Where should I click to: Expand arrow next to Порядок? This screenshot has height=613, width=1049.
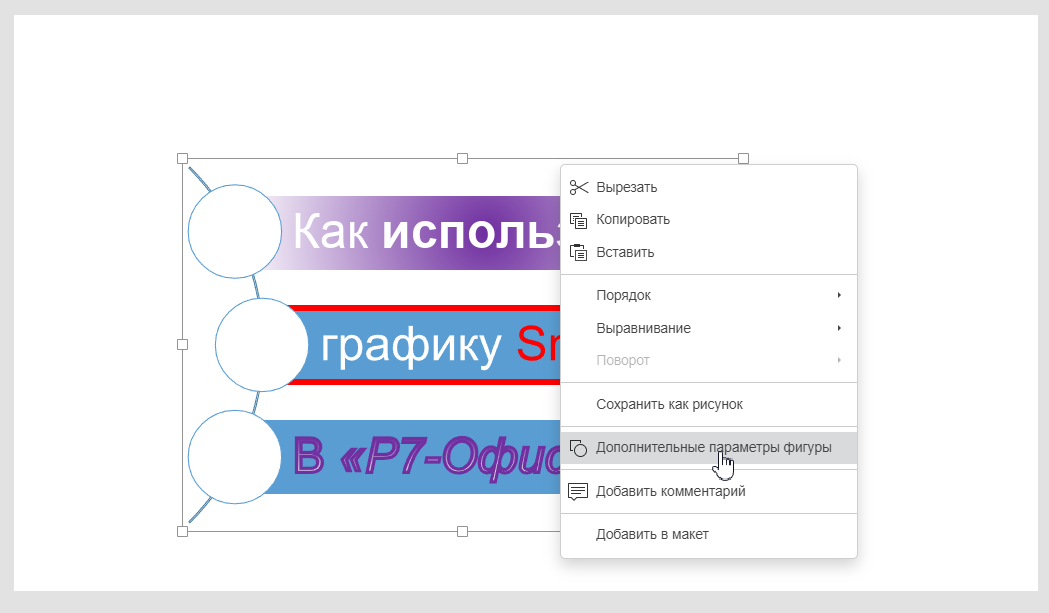[x=839, y=295]
